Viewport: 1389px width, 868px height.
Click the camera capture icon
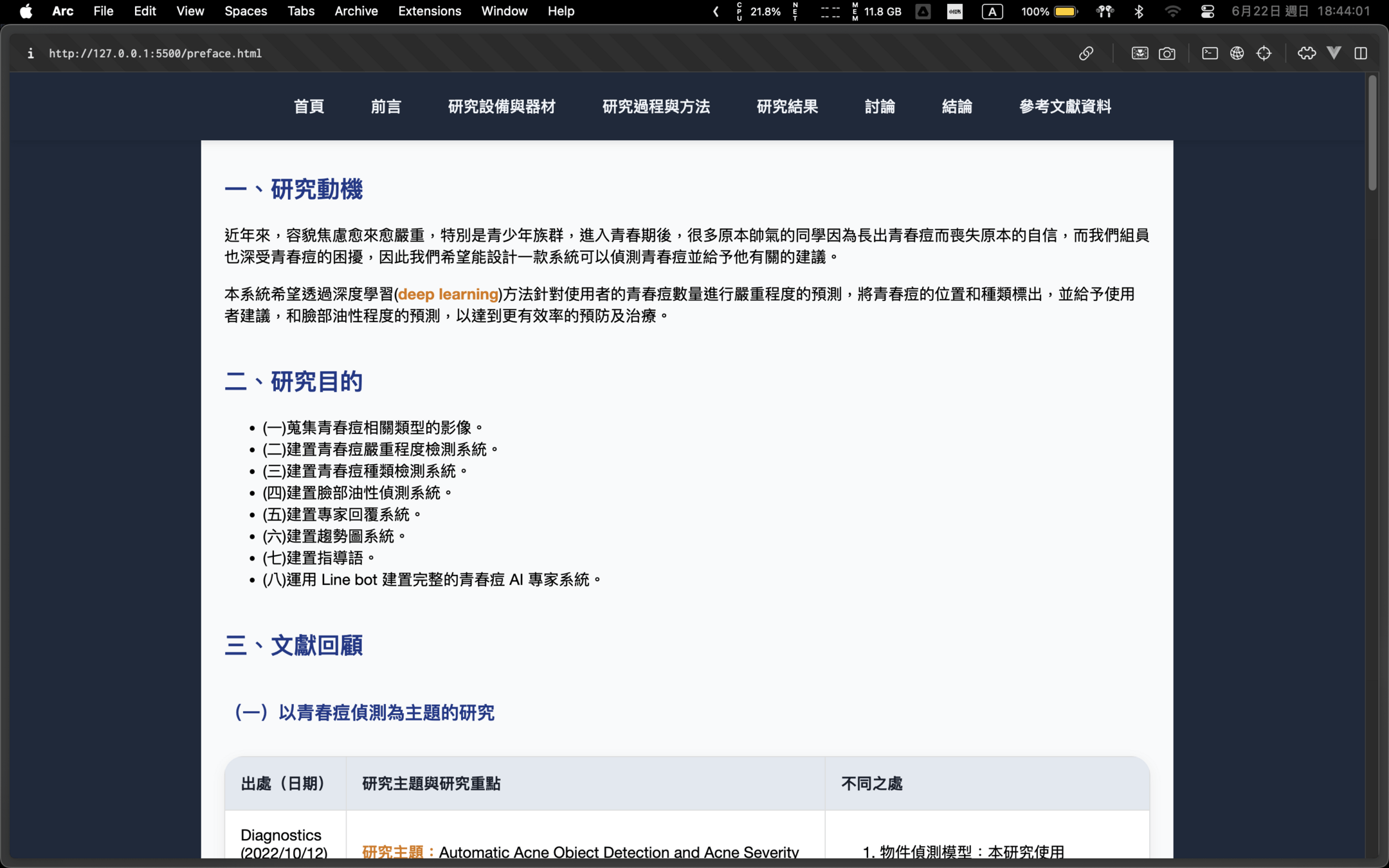(x=1167, y=53)
